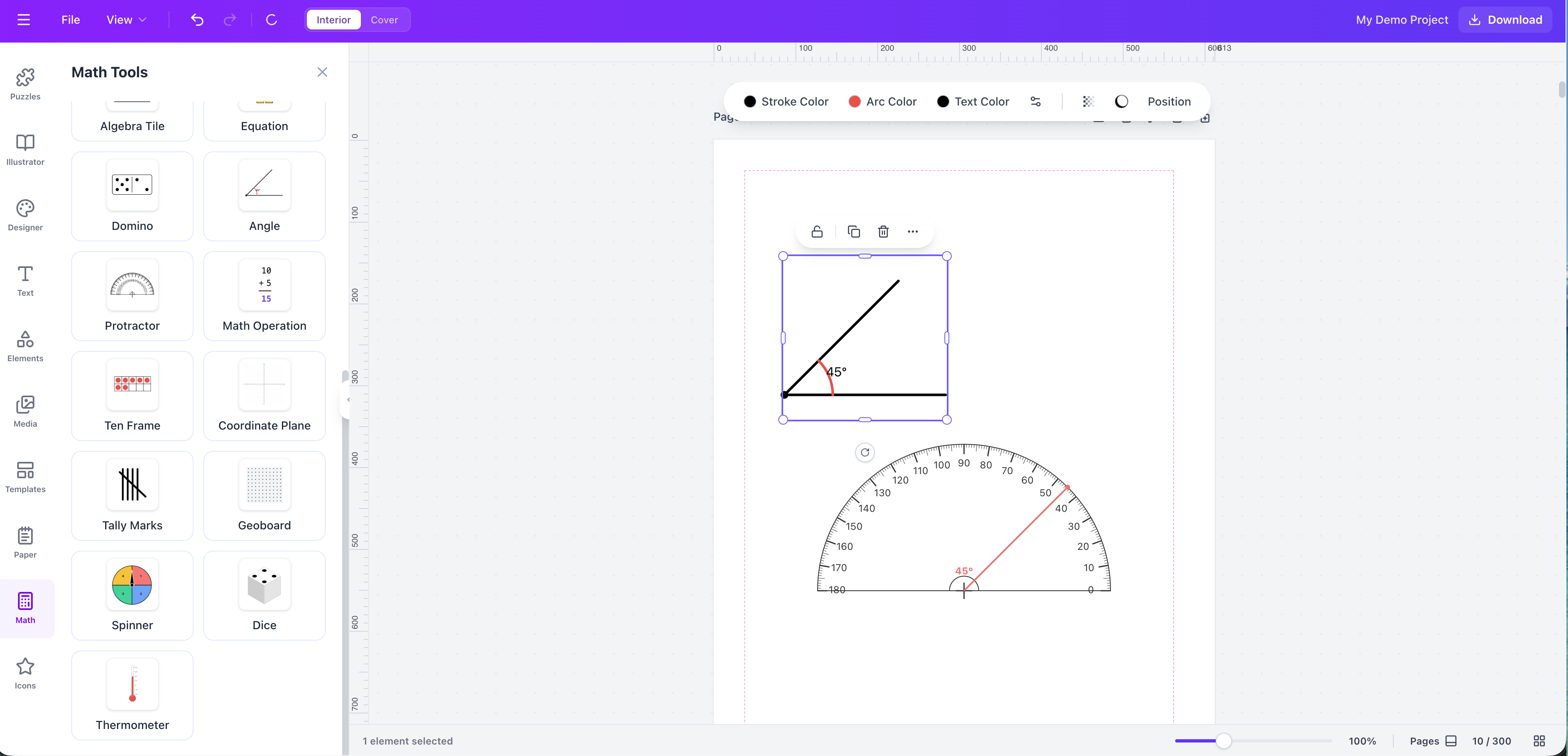
Task: Open the Position panel
Action: click(1169, 101)
